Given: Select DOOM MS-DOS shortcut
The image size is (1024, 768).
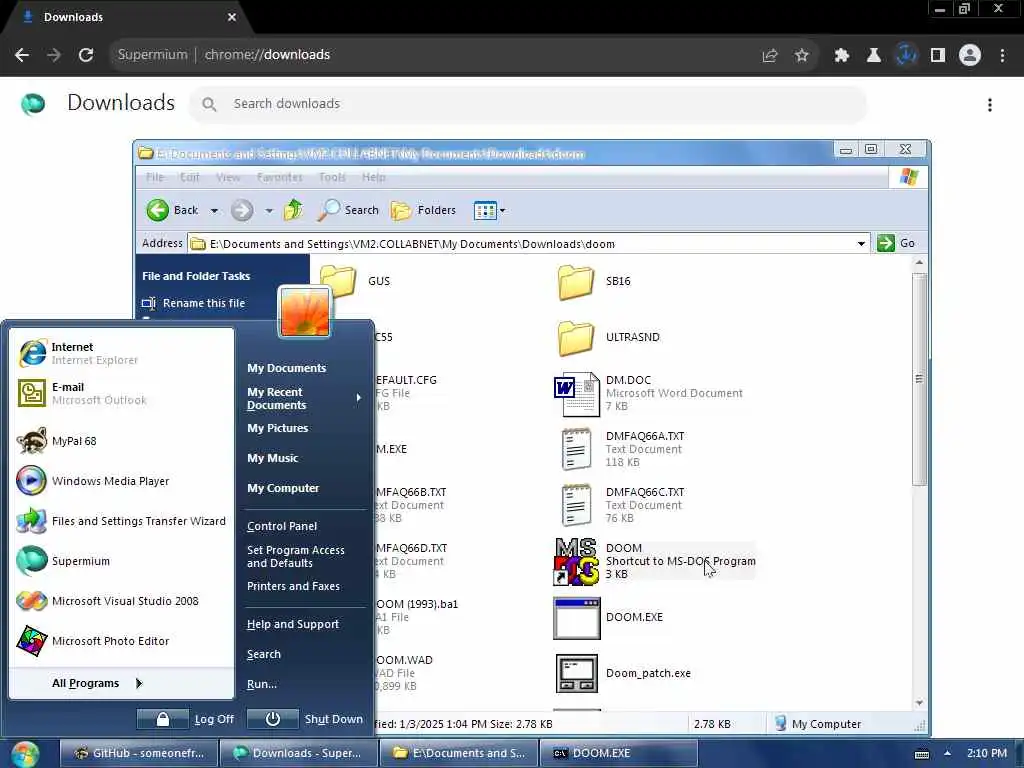Looking at the screenshot, I should tap(654, 561).
